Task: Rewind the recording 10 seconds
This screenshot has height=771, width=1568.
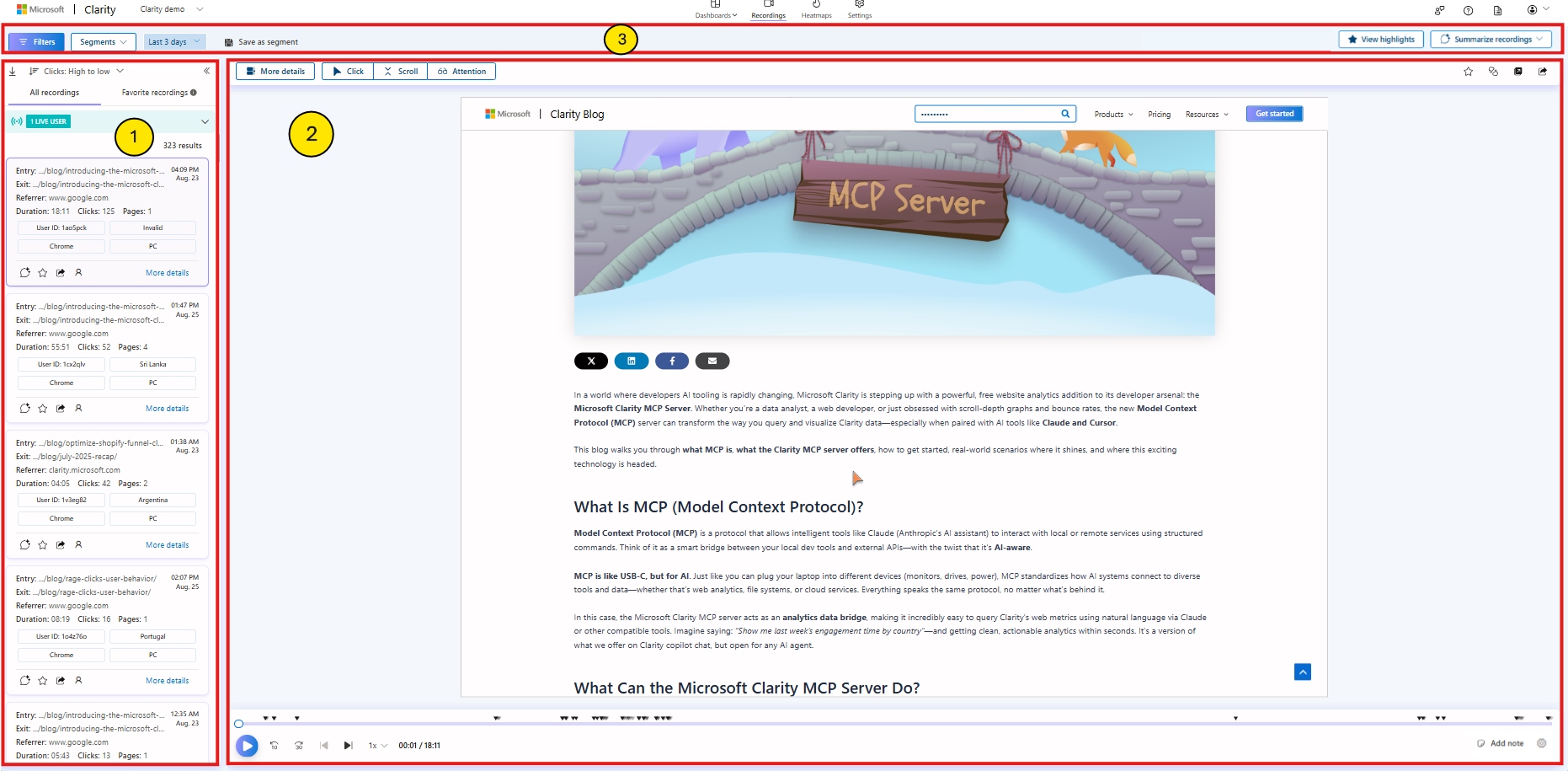Action: [x=274, y=746]
